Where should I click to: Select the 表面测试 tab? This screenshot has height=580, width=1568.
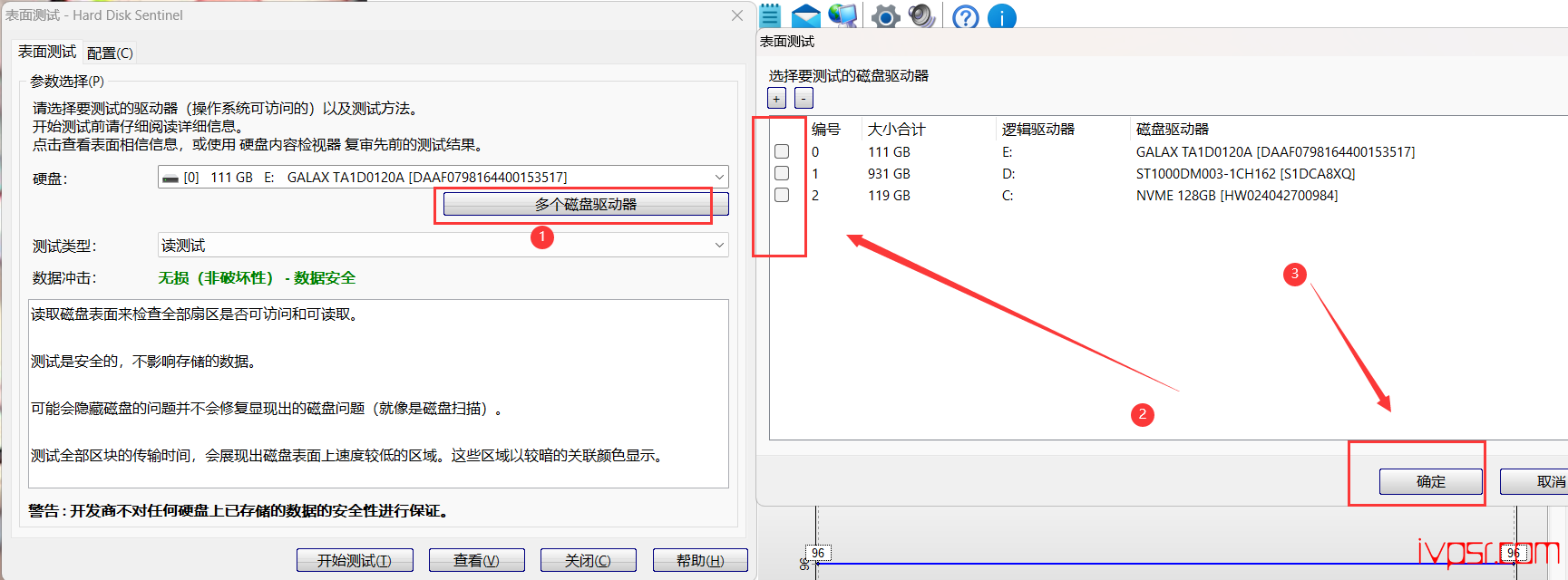point(47,52)
